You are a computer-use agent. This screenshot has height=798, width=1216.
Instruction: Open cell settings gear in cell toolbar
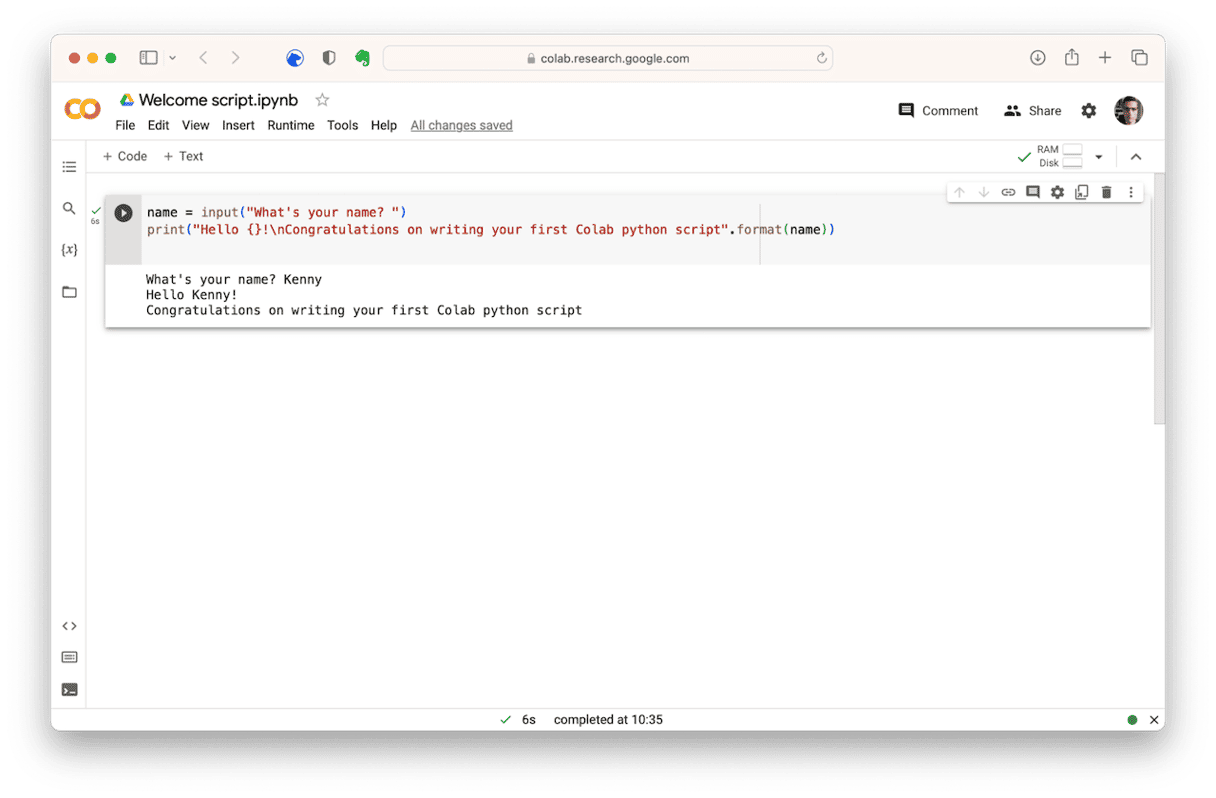(1057, 192)
